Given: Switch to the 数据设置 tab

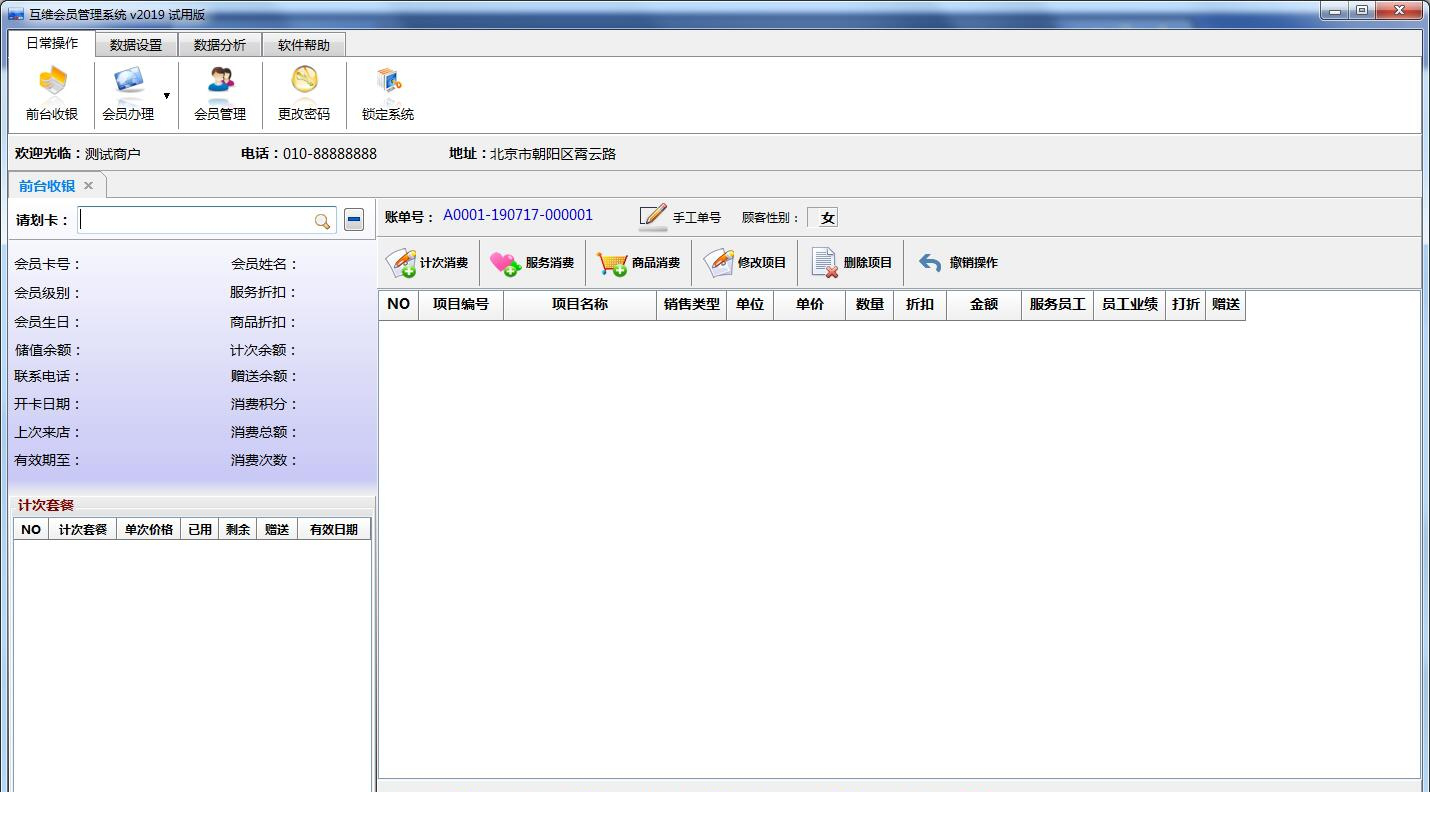Looking at the screenshot, I should pos(136,45).
